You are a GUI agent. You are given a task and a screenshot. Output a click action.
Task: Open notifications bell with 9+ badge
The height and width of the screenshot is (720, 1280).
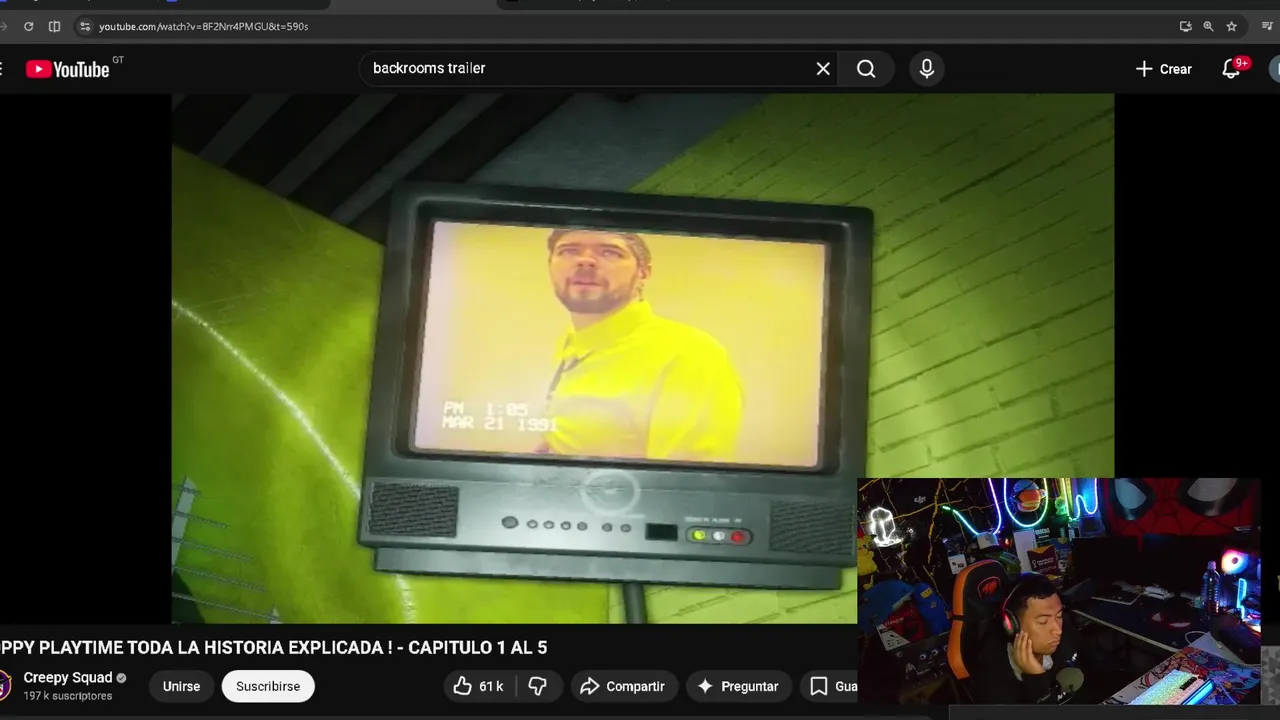(x=1232, y=69)
